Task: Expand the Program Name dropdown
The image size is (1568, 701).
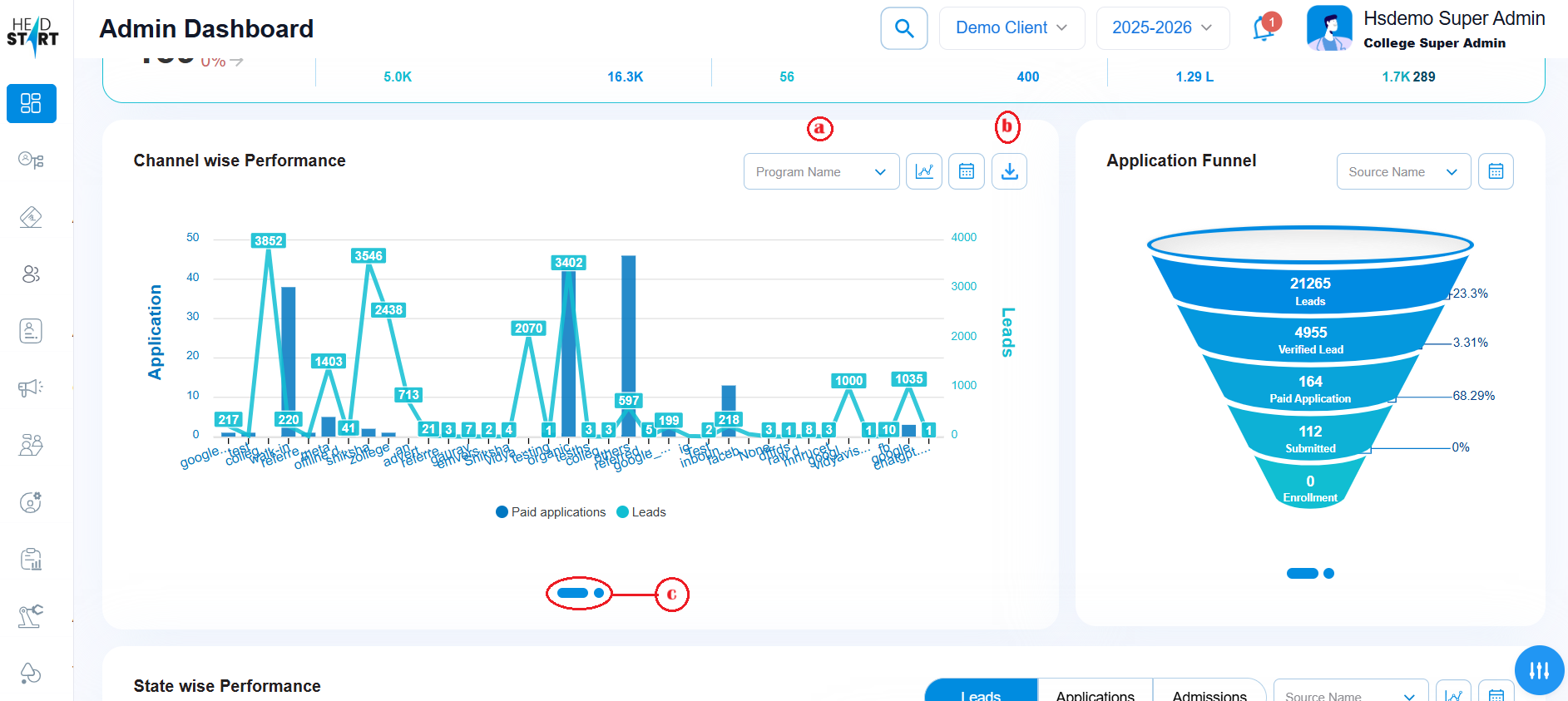Action: point(821,171)
